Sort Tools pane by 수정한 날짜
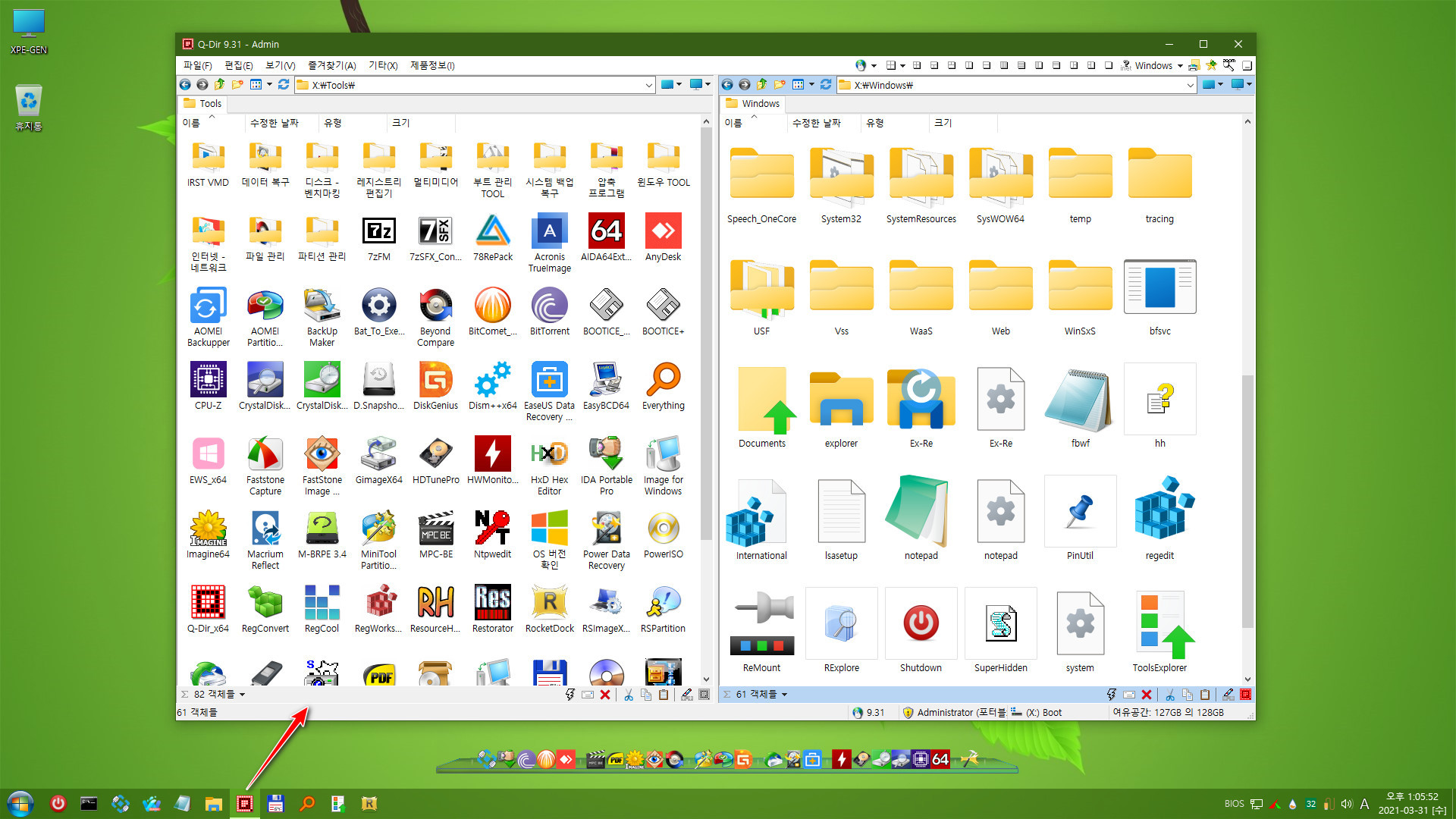This screenshot has width=1456, height=819. point(282,123)
